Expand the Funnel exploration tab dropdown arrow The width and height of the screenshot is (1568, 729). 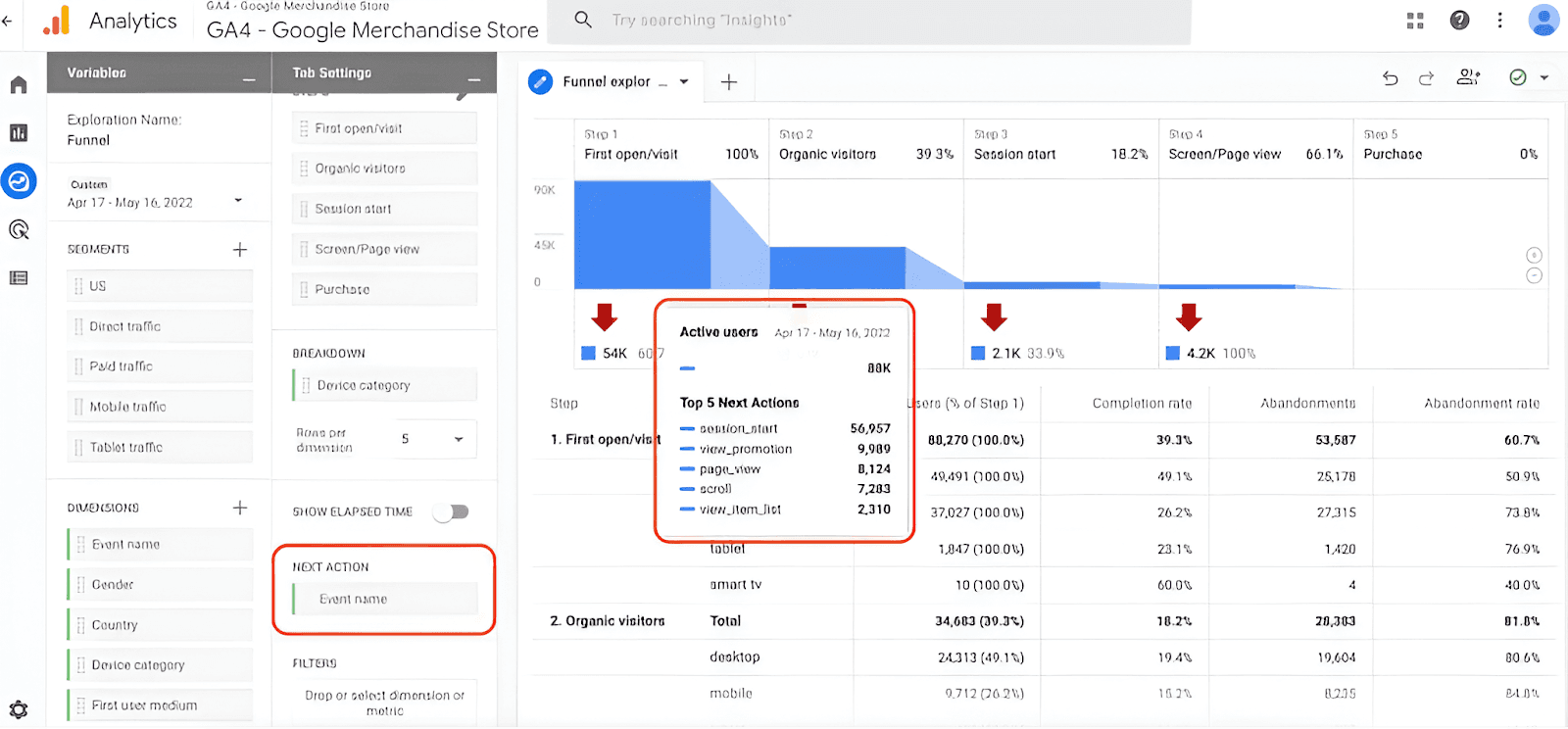684,82
